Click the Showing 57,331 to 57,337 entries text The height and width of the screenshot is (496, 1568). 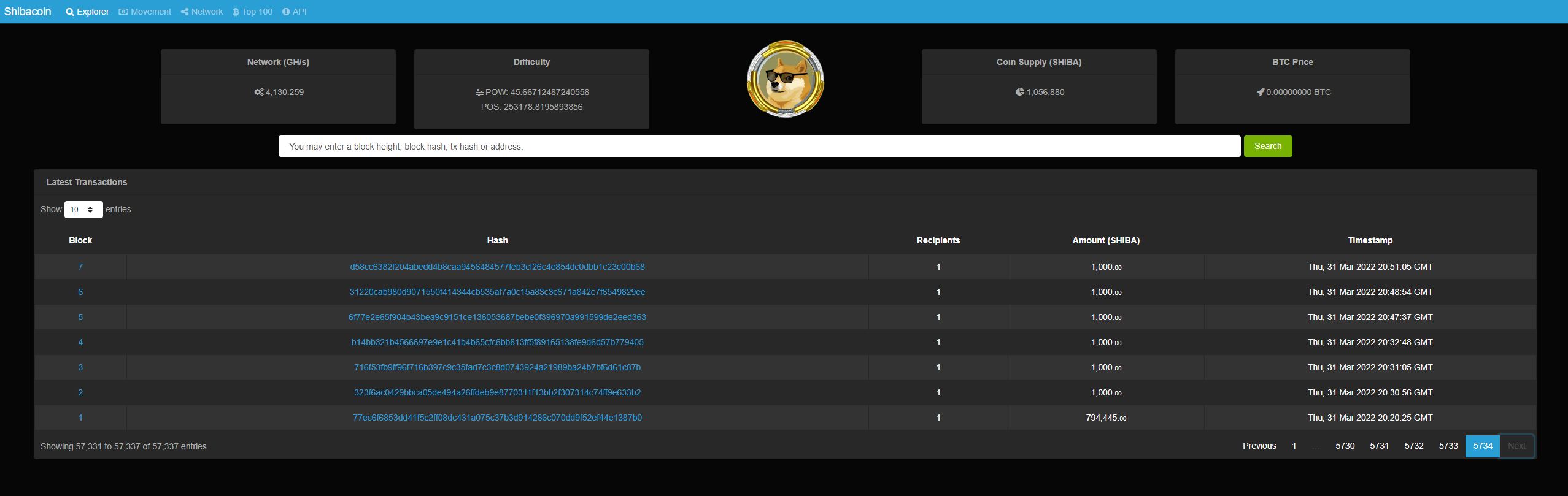pyautogui.click(x=123, y=446)
